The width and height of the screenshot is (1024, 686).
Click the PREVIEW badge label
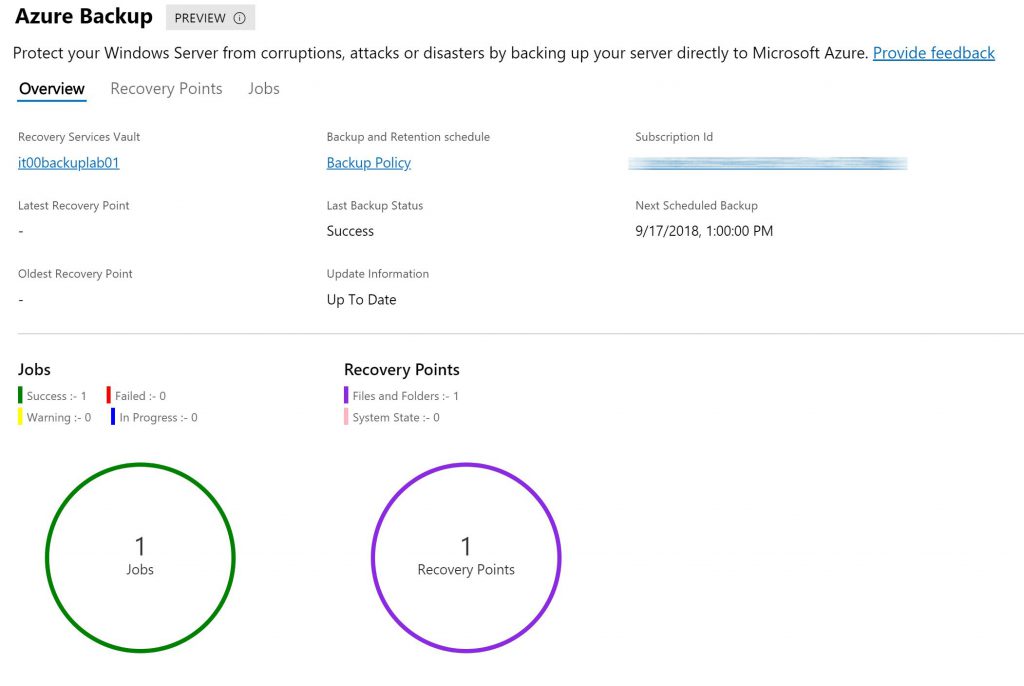200,18
